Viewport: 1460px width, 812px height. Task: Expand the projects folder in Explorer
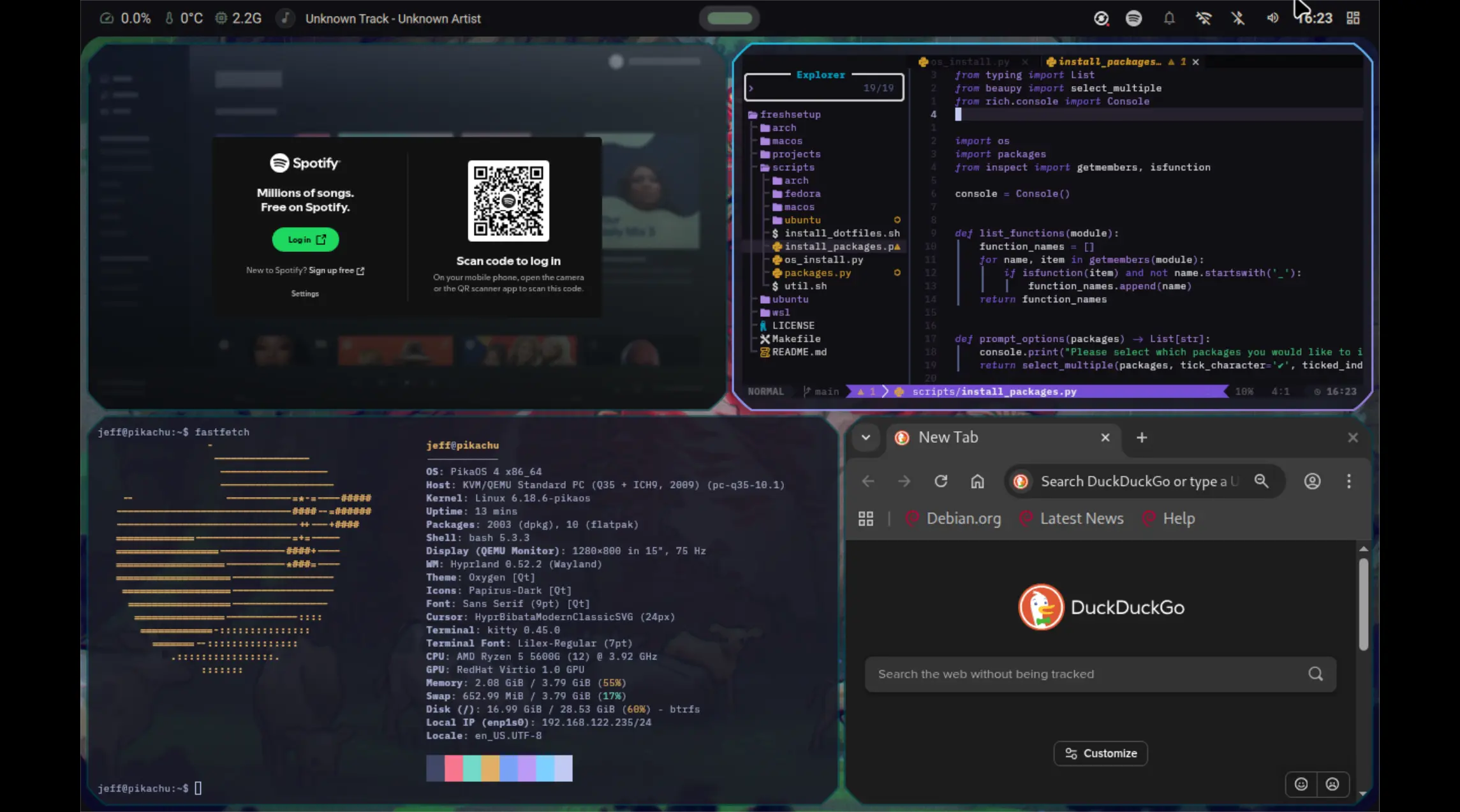(x=795, y=154)
